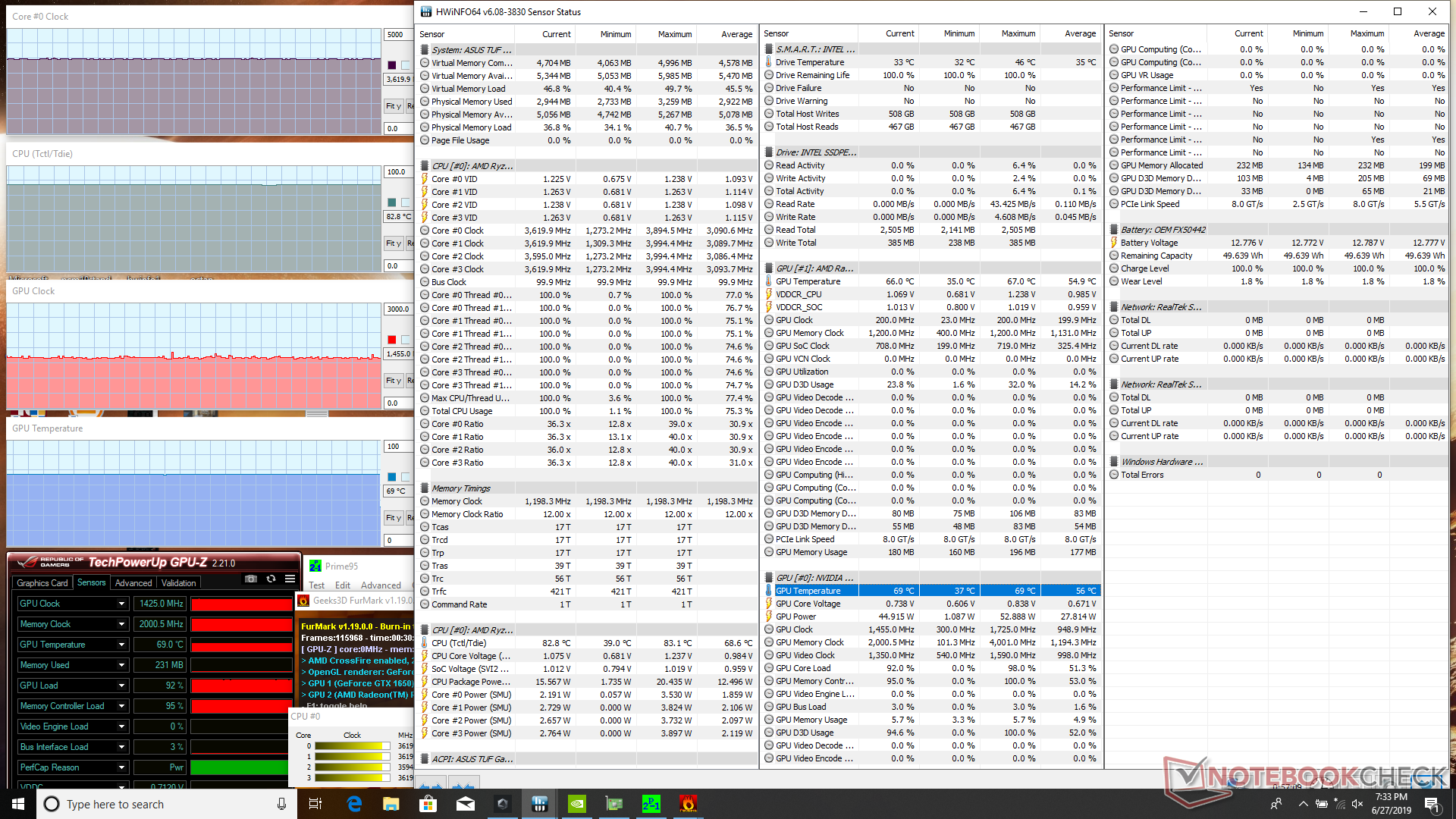
Task: Click the teal color swatch in CPU (Tctl/Tdie) graph
Action: [x=392, y=202]
